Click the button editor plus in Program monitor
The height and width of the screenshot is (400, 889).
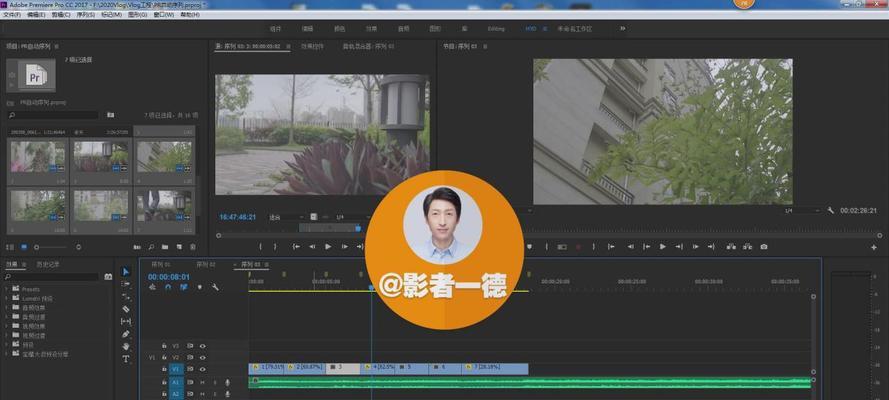(874, 247)
